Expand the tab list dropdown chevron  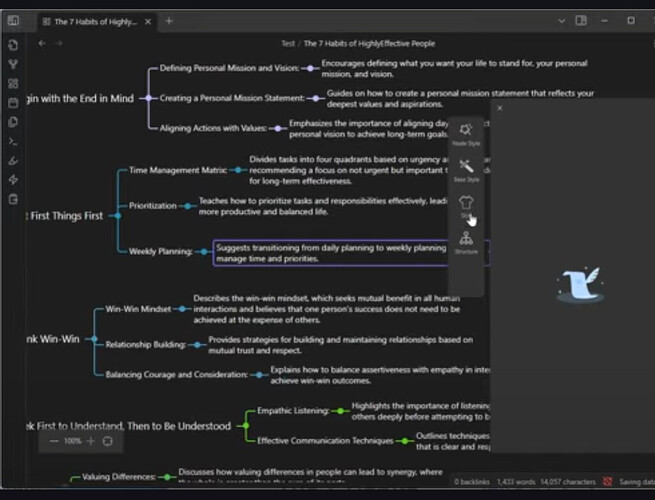tap(558, 21)
